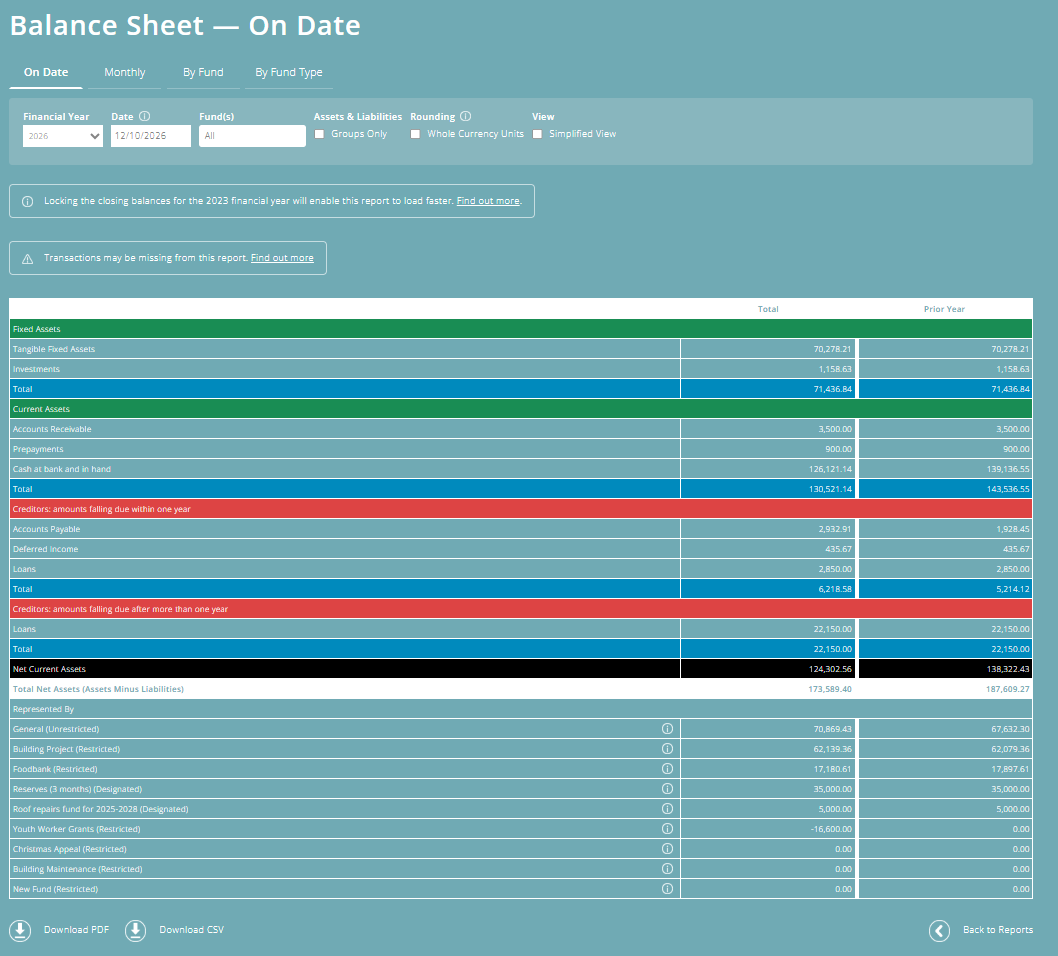
Task: Click the Prior Year column header
Action: pos(944,309)
